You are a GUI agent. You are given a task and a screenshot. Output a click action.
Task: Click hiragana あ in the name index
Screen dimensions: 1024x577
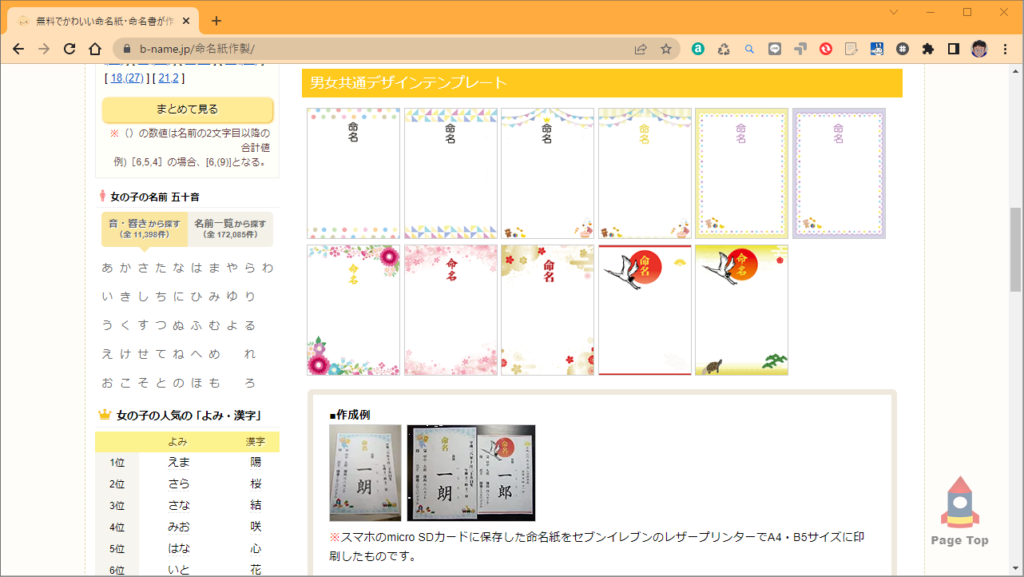[x=108, y=268]
